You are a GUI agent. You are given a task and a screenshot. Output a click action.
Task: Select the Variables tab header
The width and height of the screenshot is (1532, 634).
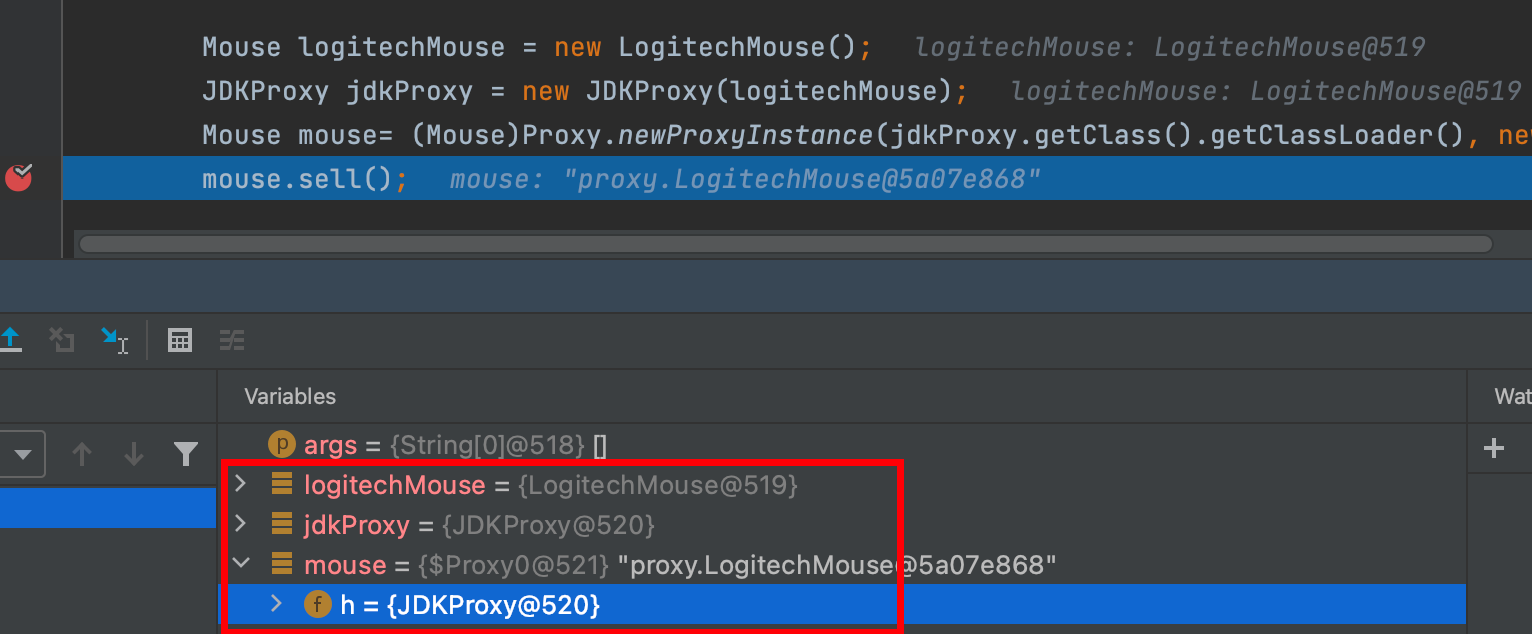pyautogui.click(x=290, y=397)
